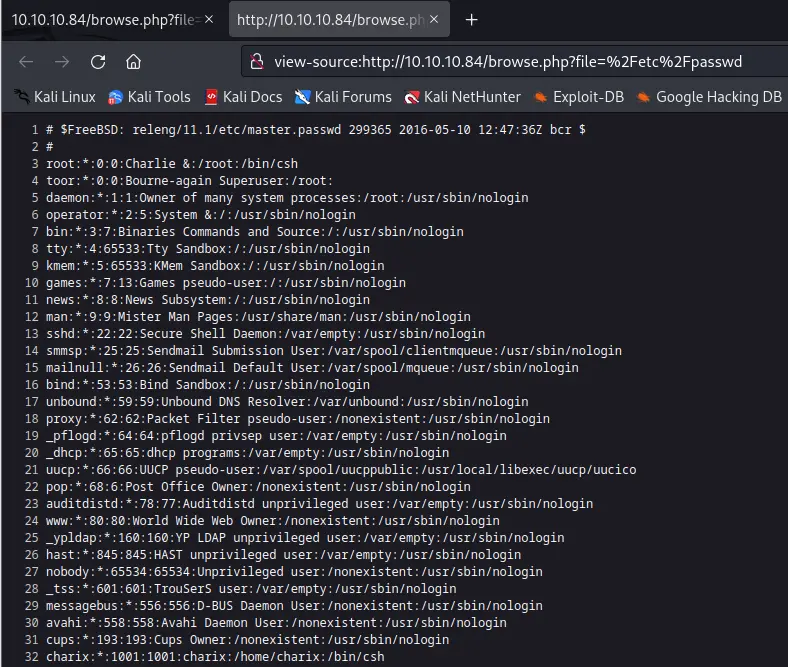Click the Exploit-DB bookmark icon
788x667 pixels.
(541, 97)
